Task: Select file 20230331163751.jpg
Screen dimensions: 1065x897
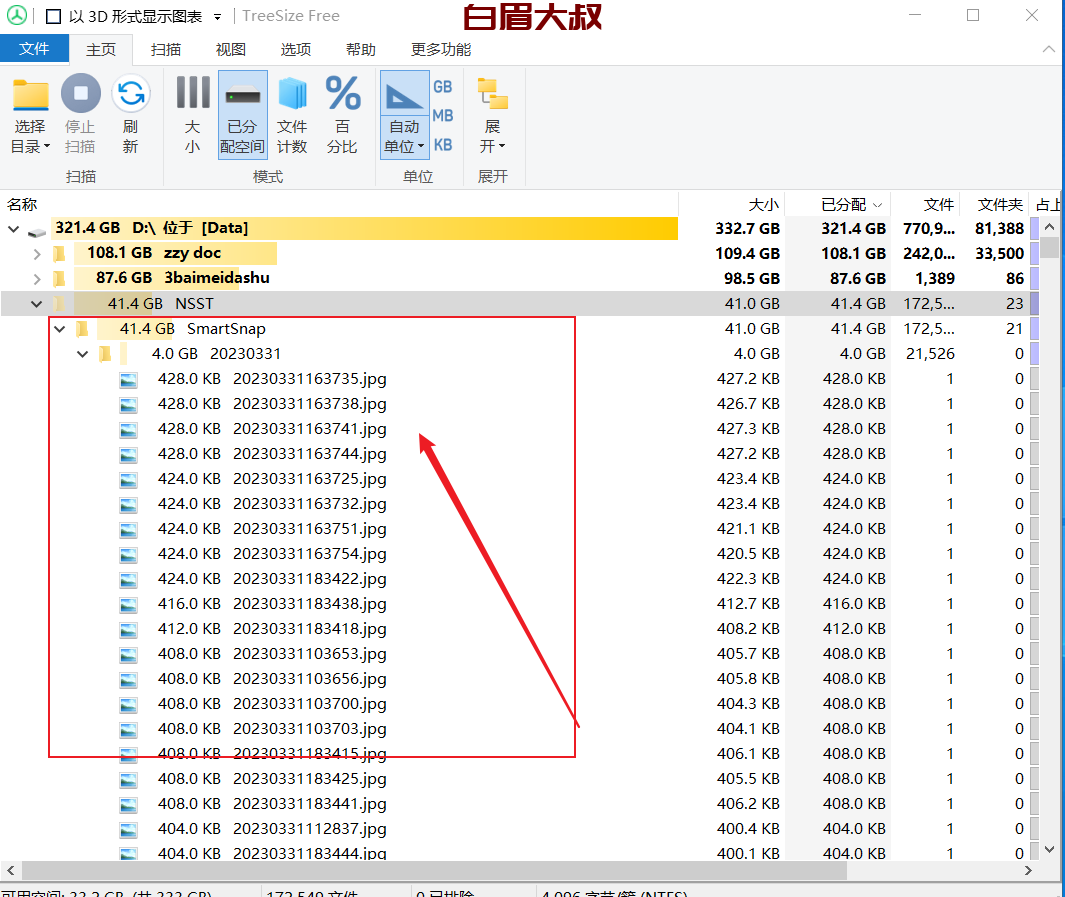Action: [x=309, y=529]
